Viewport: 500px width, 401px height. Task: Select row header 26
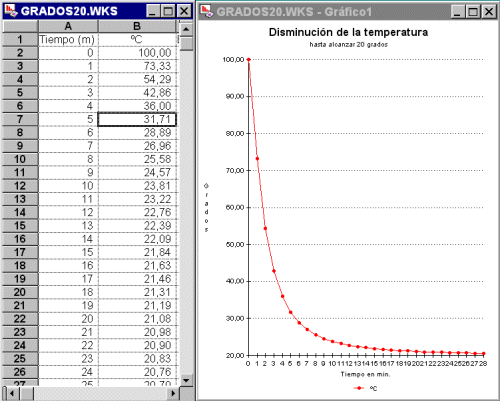pos(20,372)
